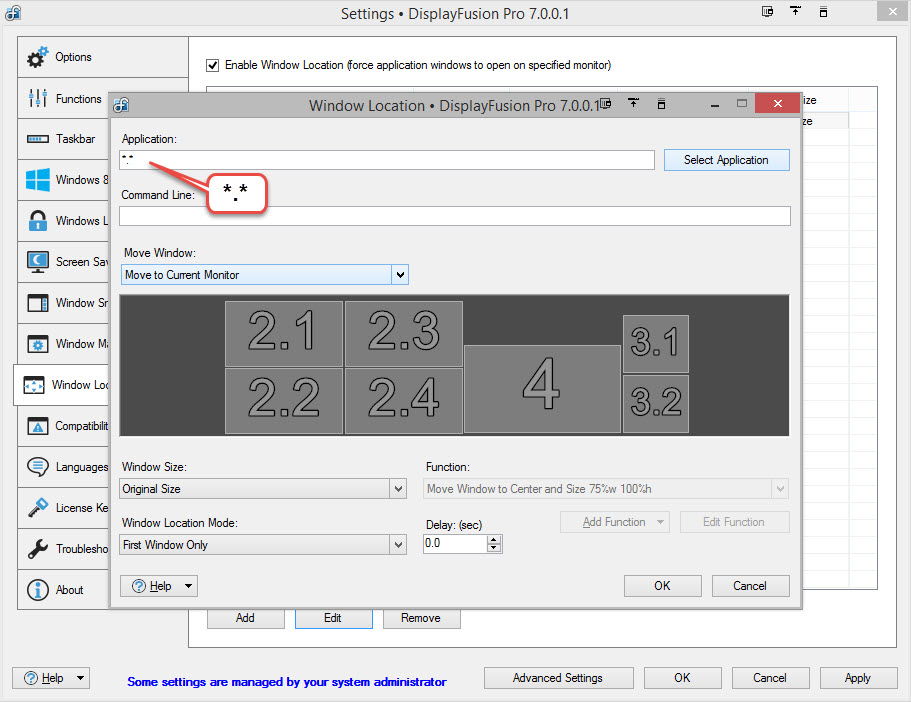
Task: Expand the Window Location Mode dropdown
Action: click(x=398, y=545)
